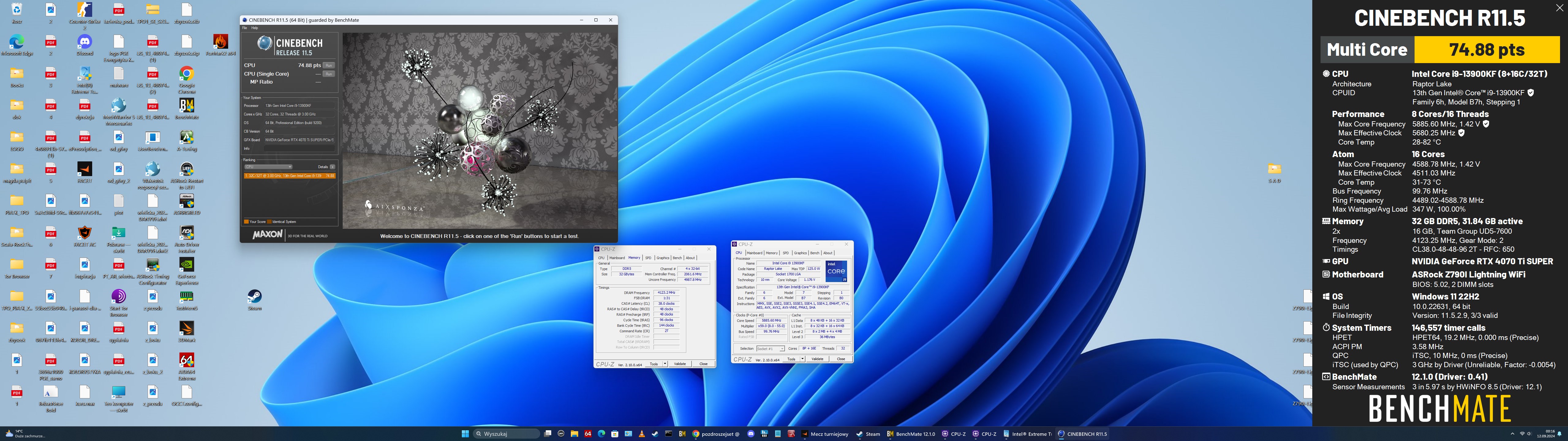Click the Info field in Cinebench
This screenshot has height=441, width=1568.
point(299,149)
